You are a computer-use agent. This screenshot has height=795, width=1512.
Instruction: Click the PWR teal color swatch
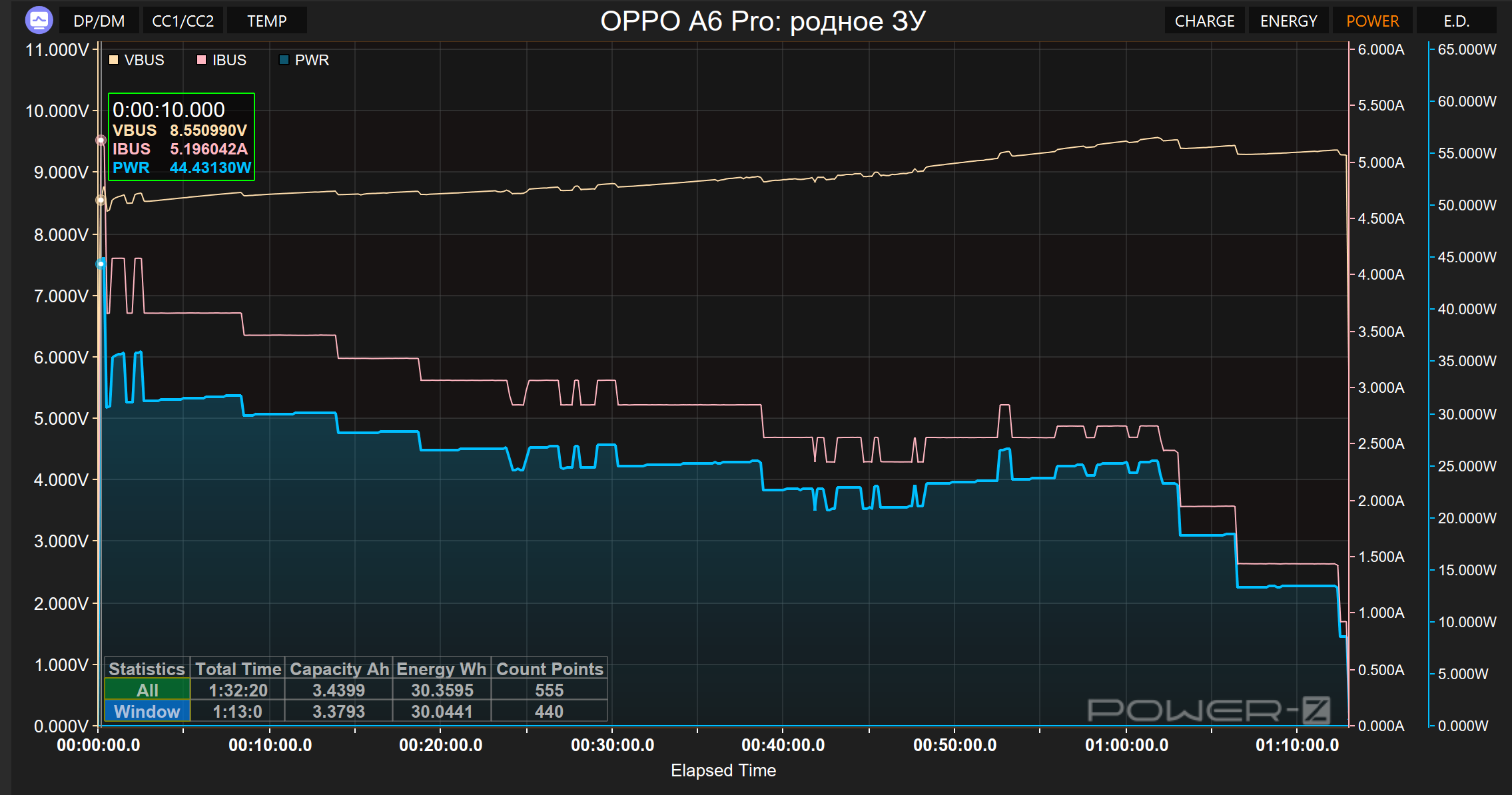pyautogui.click(x=284, y=60)
